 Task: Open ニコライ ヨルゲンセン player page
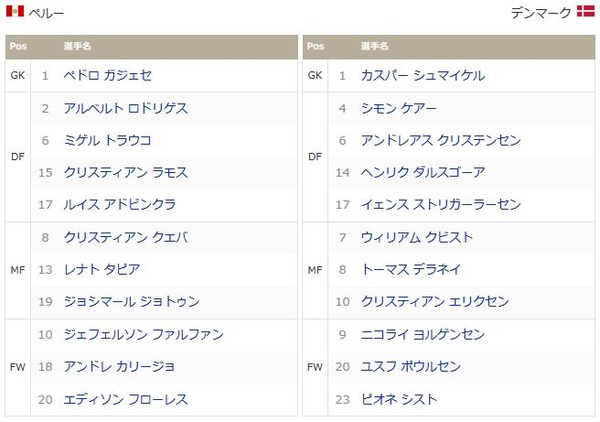tap(423, 335)
